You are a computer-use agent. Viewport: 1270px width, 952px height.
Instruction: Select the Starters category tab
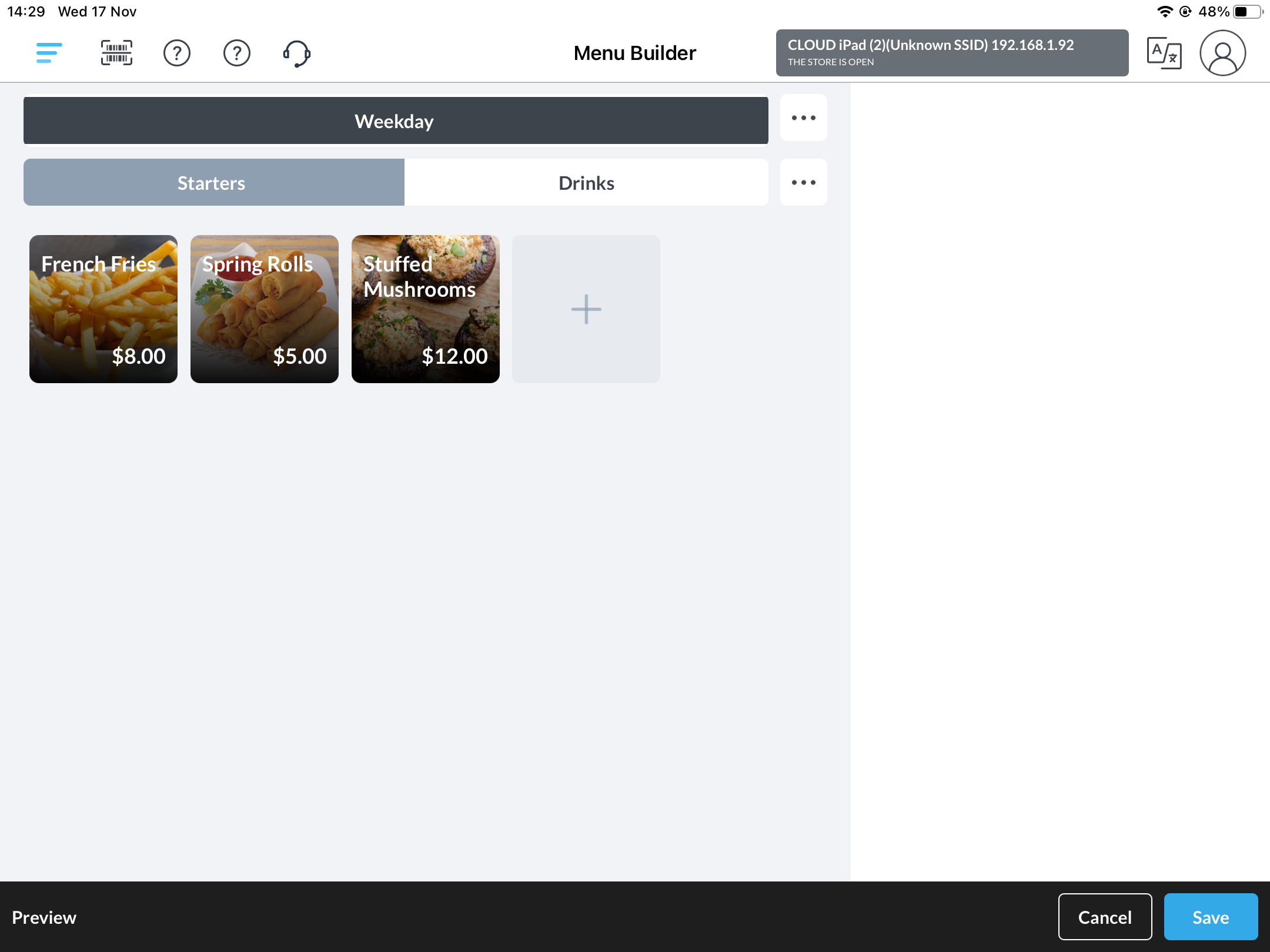pos(212,182)
